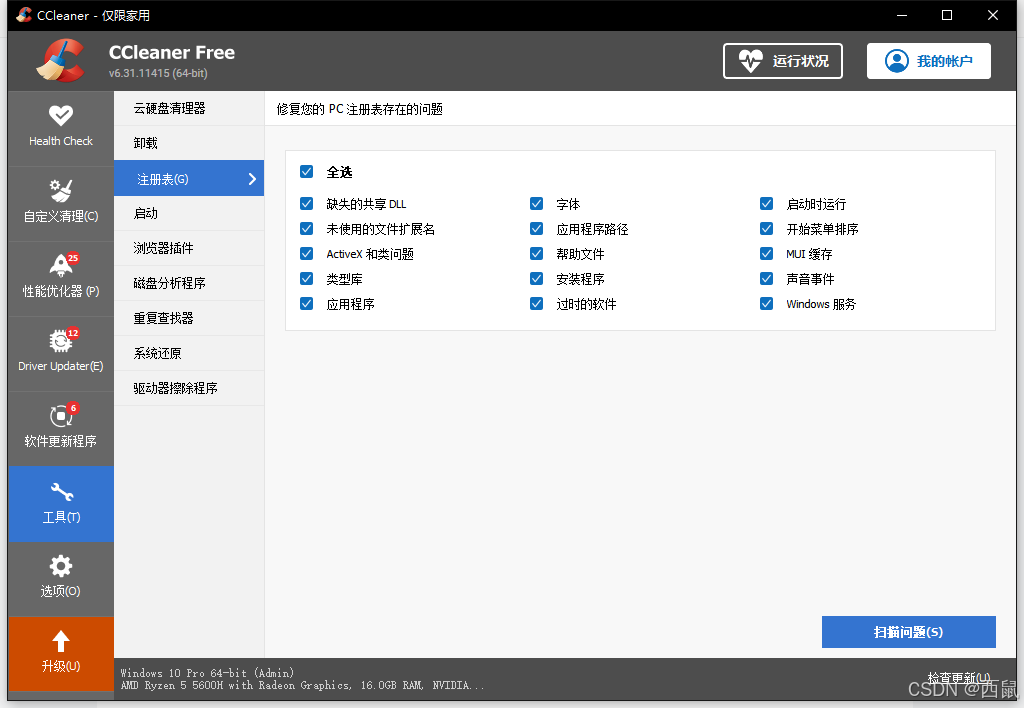Uncheck 字体 checkbox
This screenshot has width=1024, height=708.
pyautogui.click(x=536, y=204)
